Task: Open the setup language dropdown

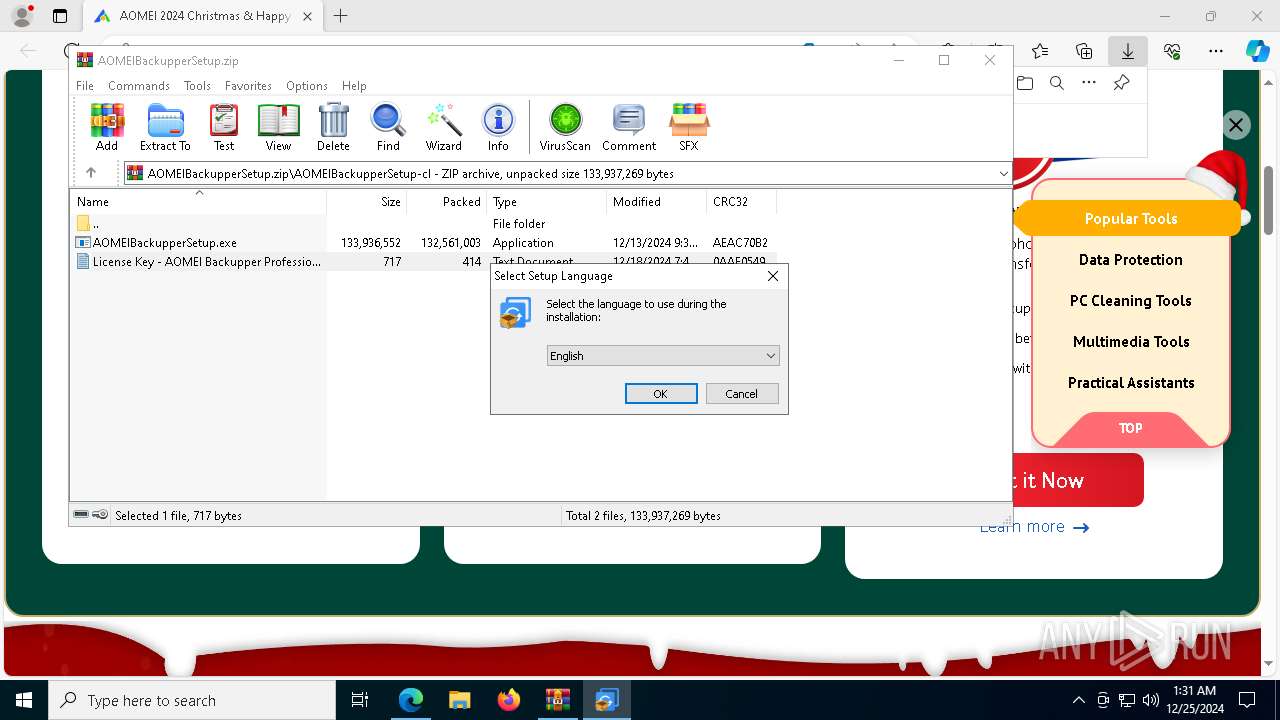Action: click(663, 355)
